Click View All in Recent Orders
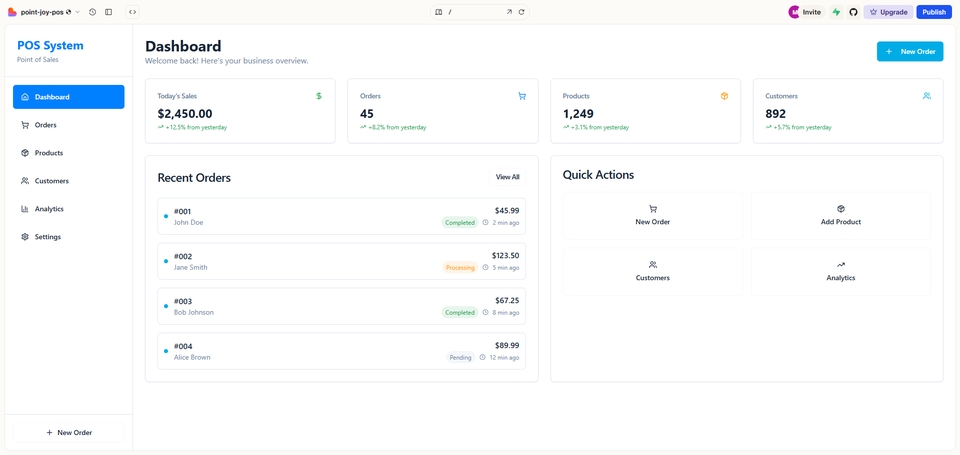 point(507,177)
